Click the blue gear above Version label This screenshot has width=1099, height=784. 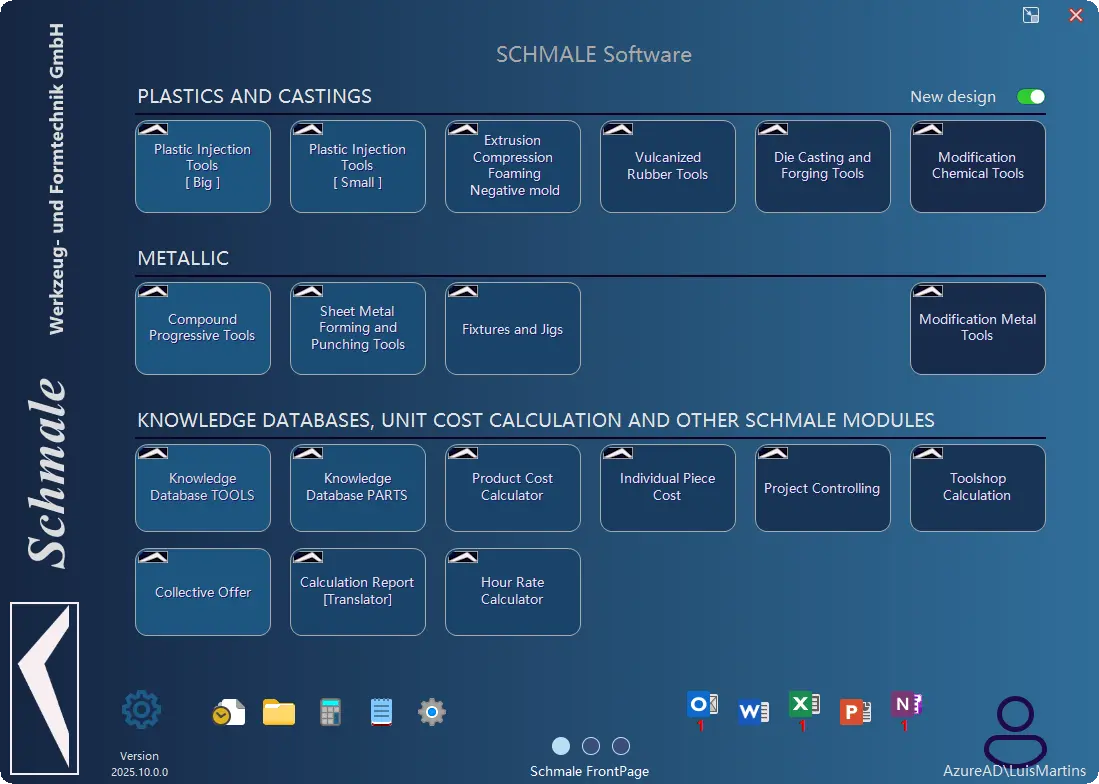(x=142, y=710)
